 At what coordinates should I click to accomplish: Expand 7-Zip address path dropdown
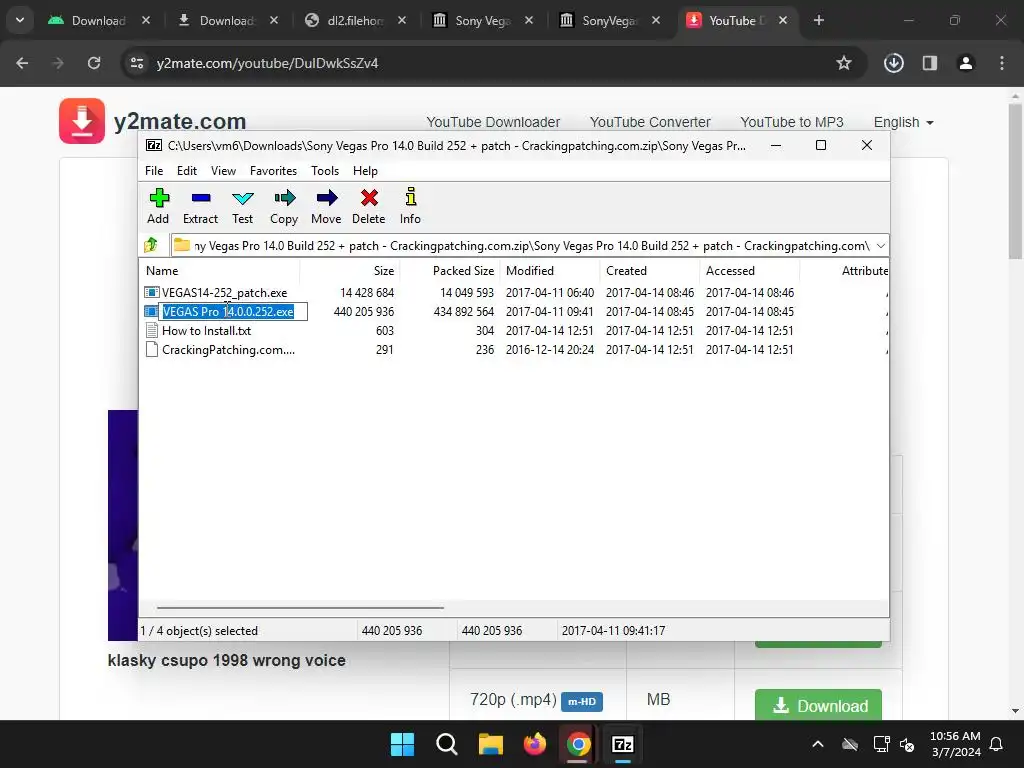(881, 246)
